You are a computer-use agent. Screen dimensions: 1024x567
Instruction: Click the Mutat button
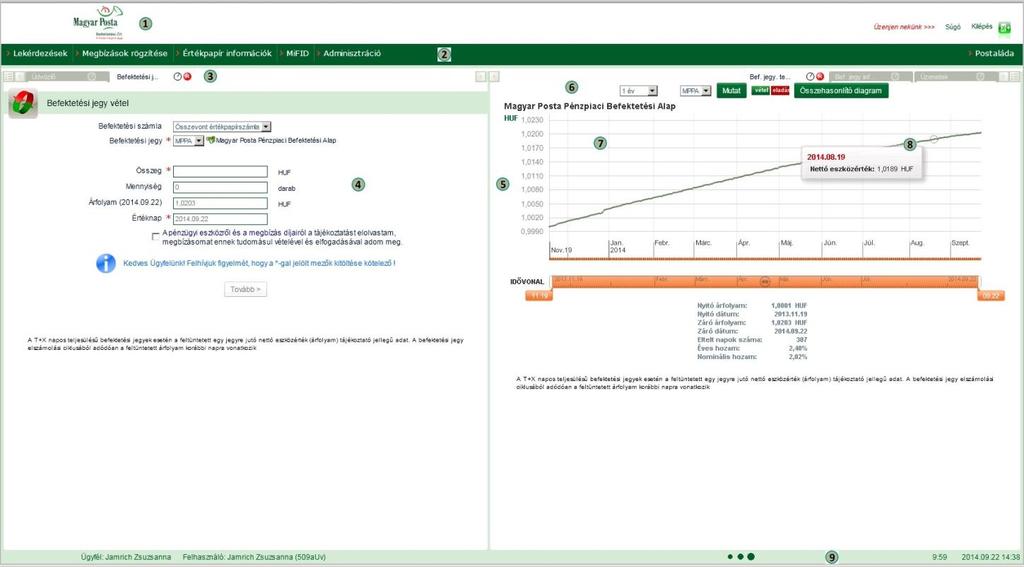(x=731, y=91)
